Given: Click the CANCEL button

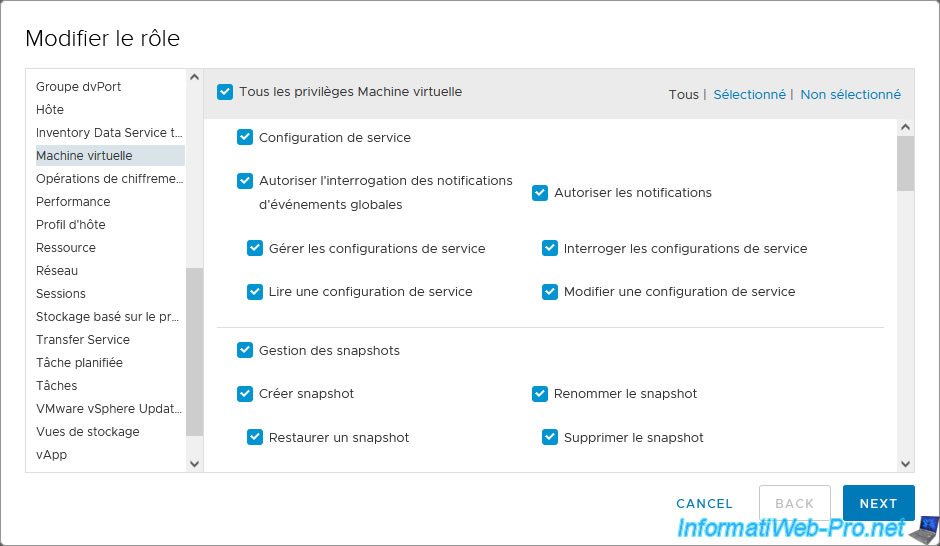Looking at the screenshot, I should point(704,503).
